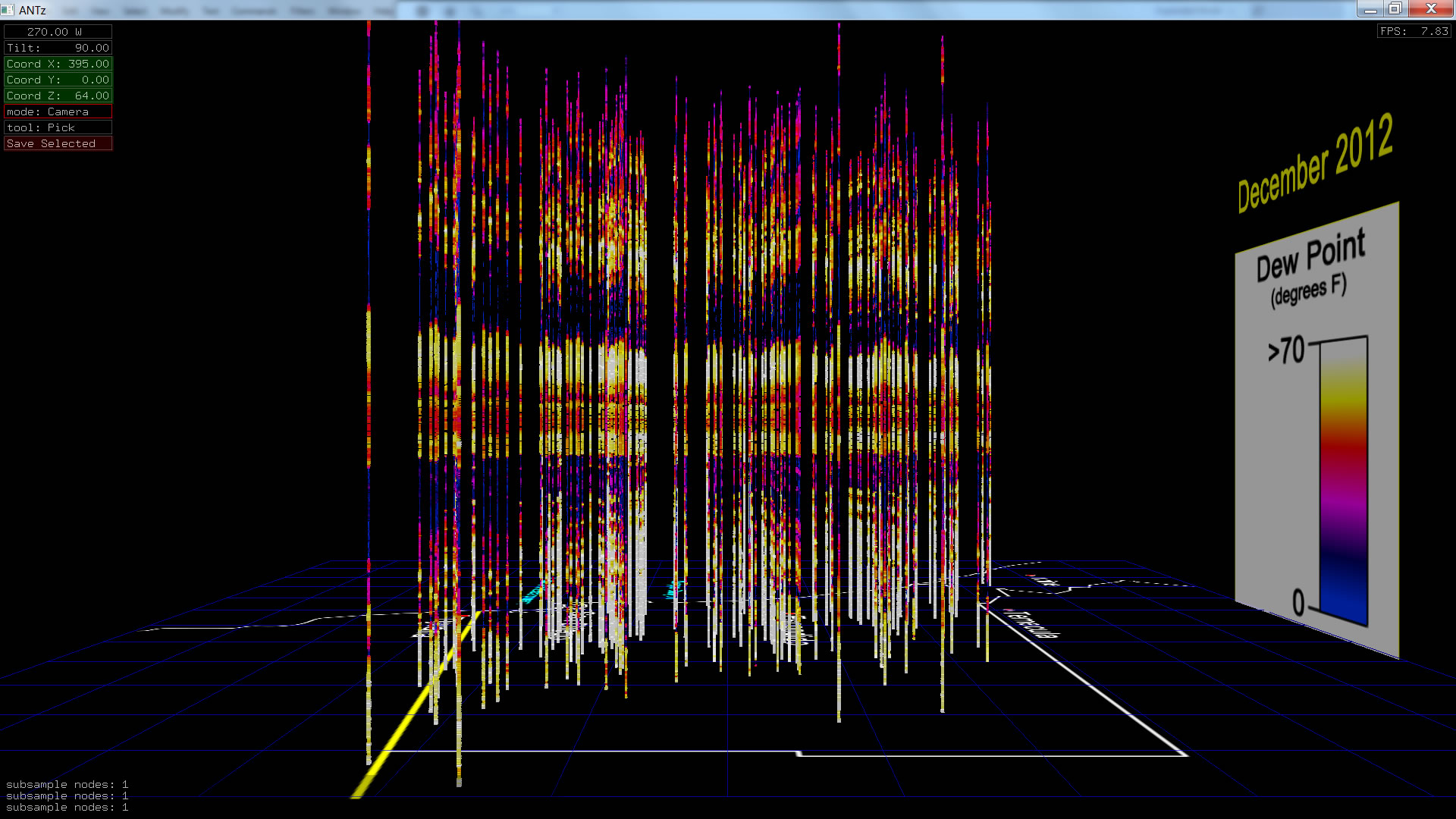Click the 270.00 W heading readout
Image resolution: width=1456 pixels, height=819 pixels.
pos(58,32)
